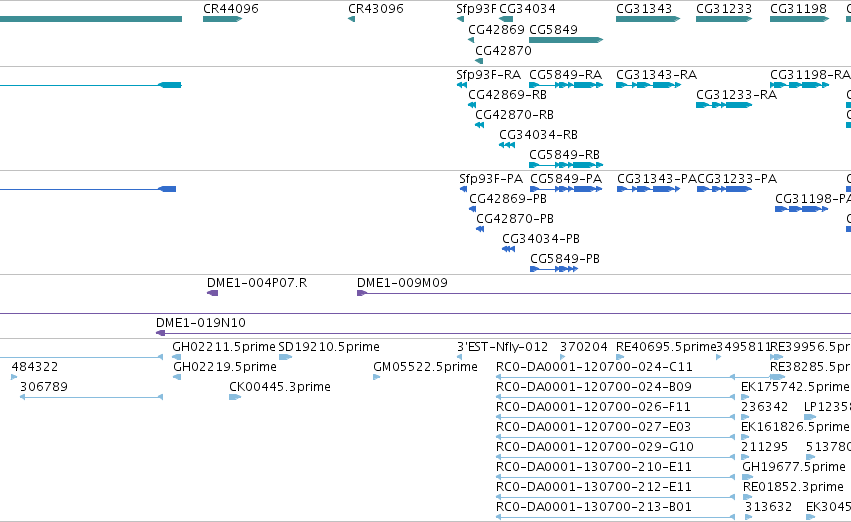Open RC0-DA0001-130700-212-E11
Screen dimensions: 851x522
(x=594, y=487)
